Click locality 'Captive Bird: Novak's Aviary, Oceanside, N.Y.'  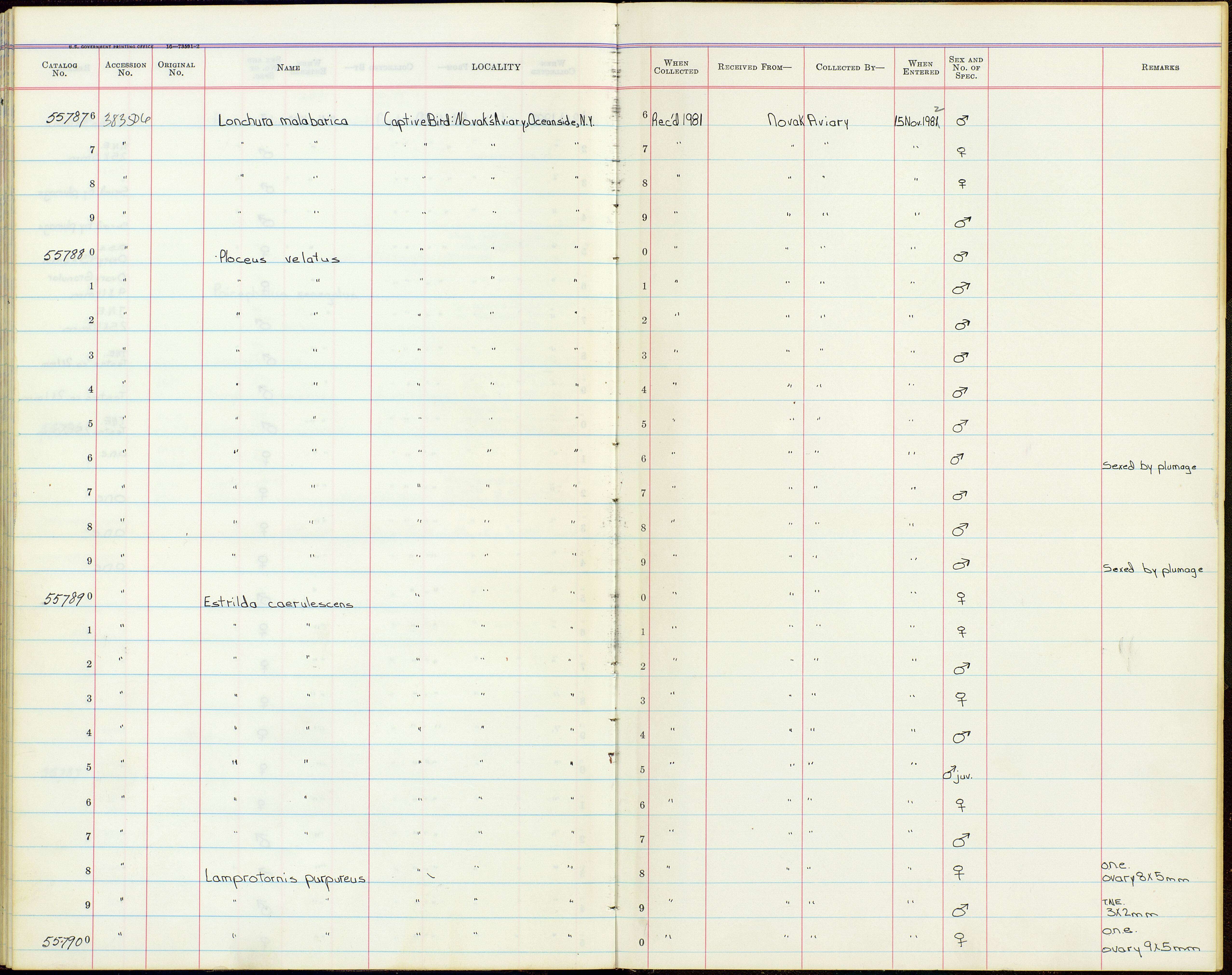[x=489, y=120]
